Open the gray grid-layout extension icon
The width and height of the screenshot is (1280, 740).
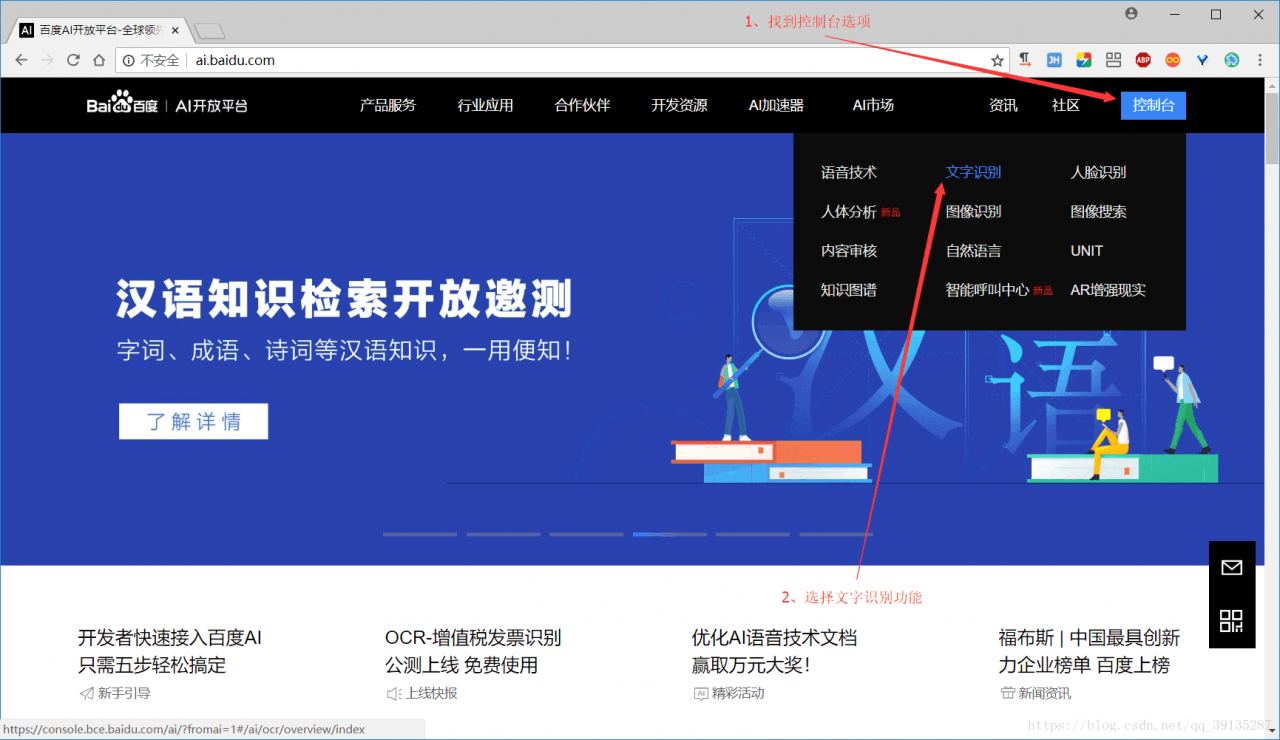pos(1113,60)
